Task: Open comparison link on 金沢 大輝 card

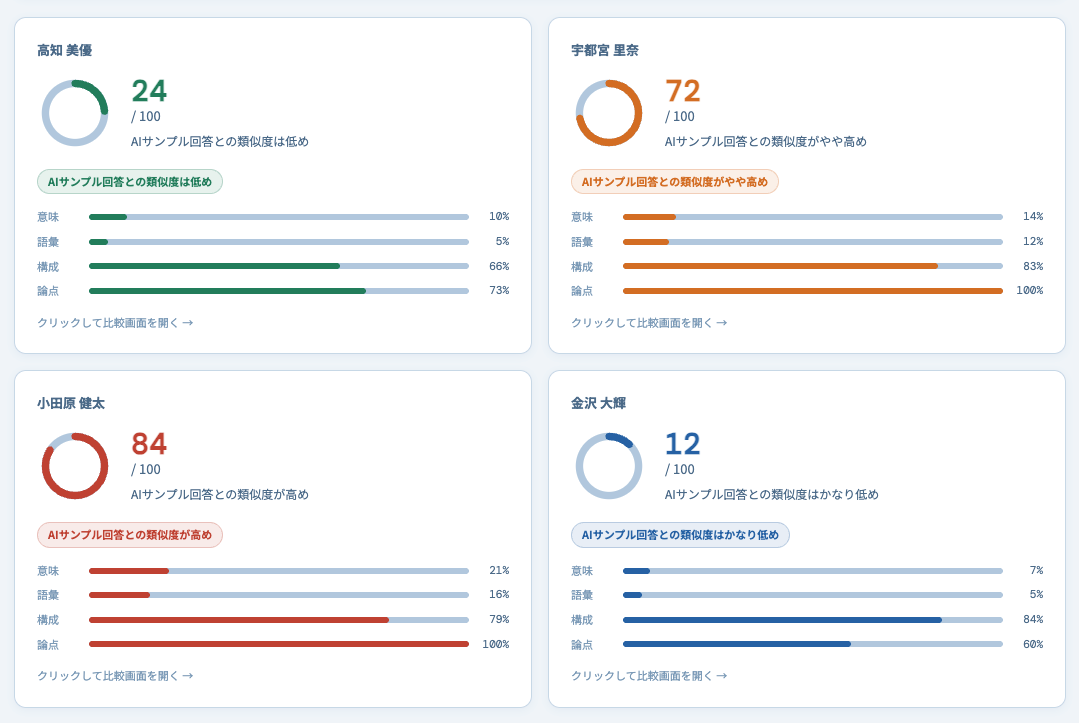Action: click(649, 676)
